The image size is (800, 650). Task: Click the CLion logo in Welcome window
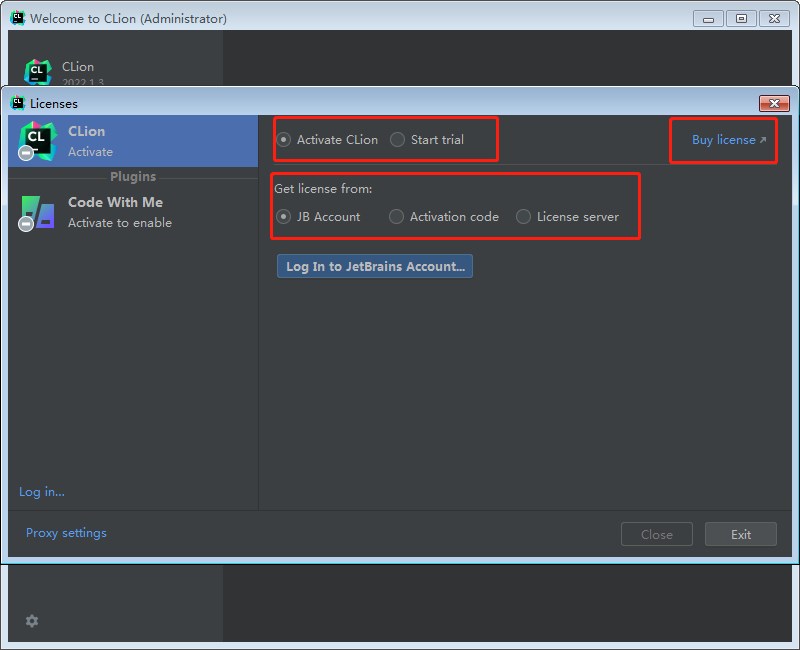38,71
